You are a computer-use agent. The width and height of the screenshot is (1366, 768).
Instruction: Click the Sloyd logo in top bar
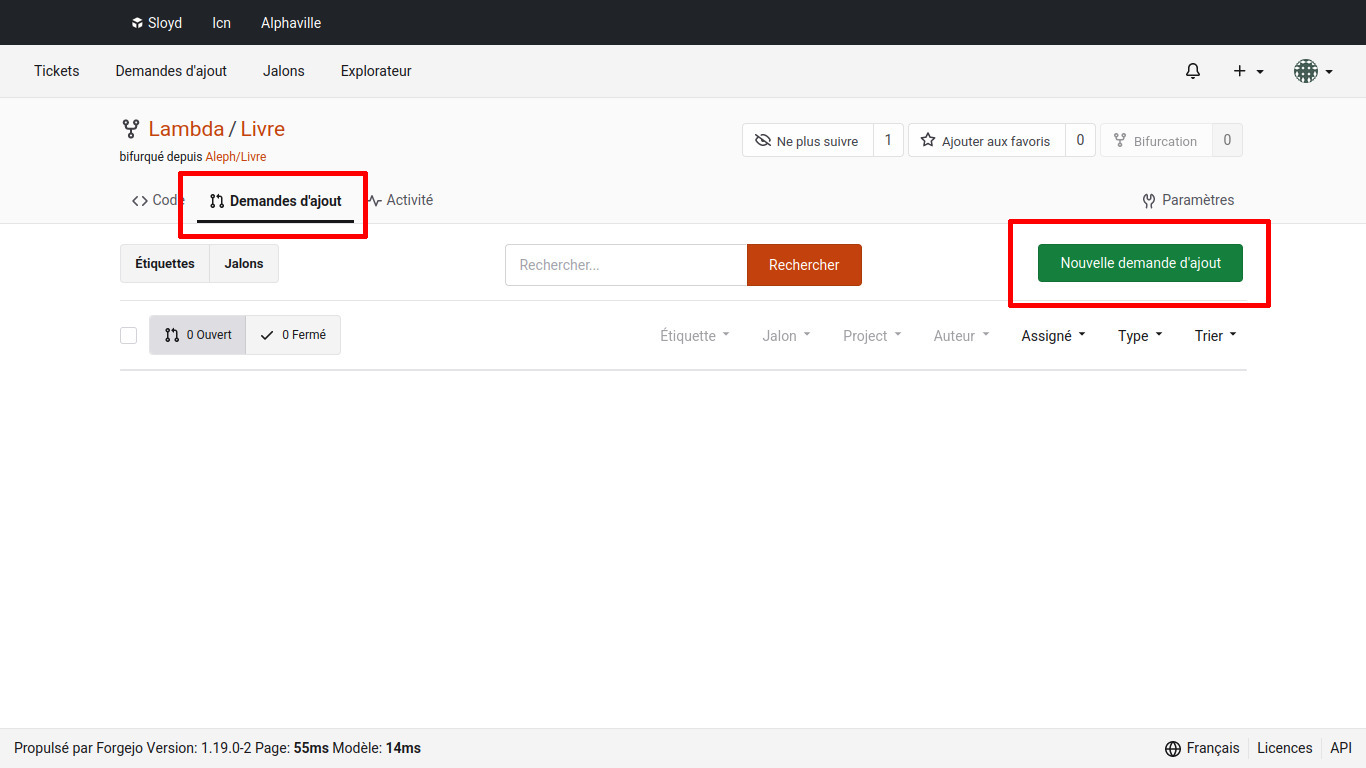click(x=138, y=23)
